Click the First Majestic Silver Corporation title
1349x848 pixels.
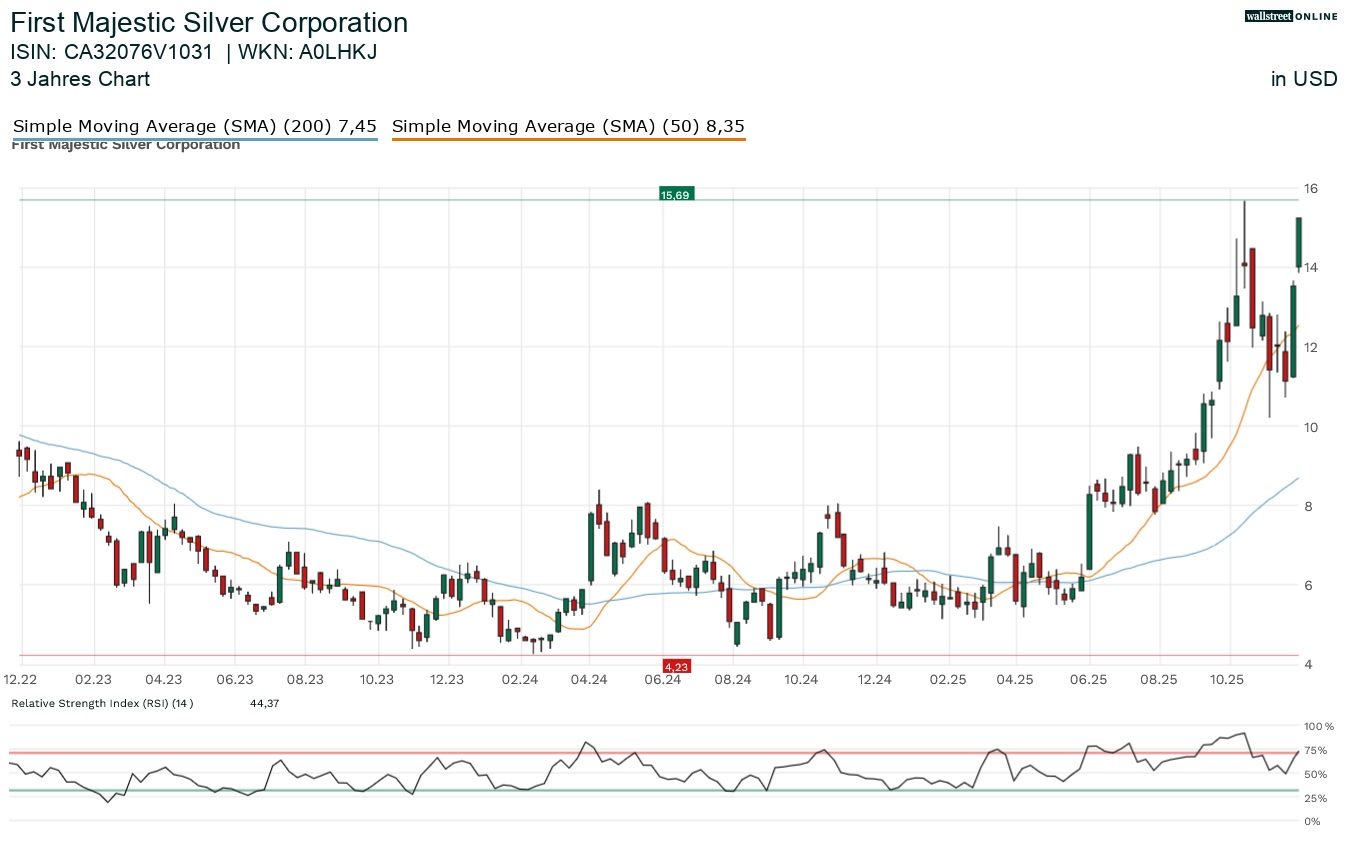pyautogui.click(x=209, y=23)
